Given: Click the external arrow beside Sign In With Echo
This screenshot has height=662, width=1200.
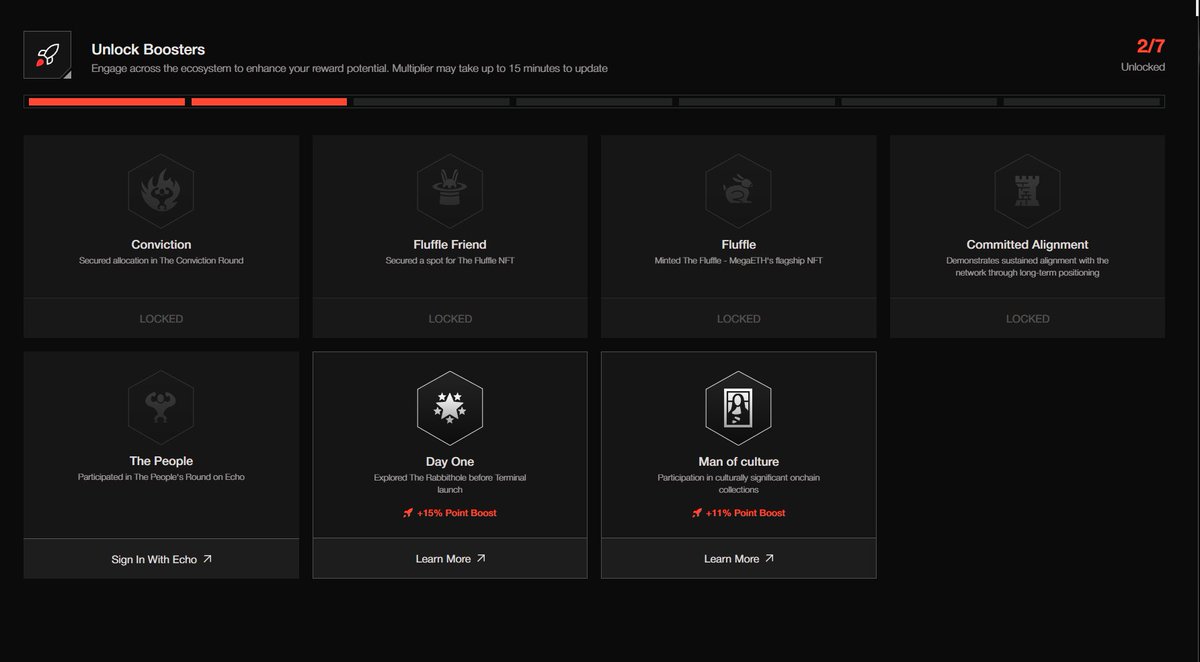Looking at the screenshot, I should [207, 559].
